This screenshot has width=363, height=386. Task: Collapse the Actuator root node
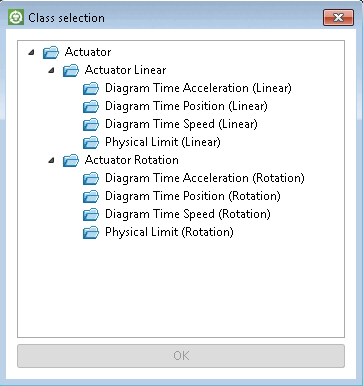coord(31,52)
